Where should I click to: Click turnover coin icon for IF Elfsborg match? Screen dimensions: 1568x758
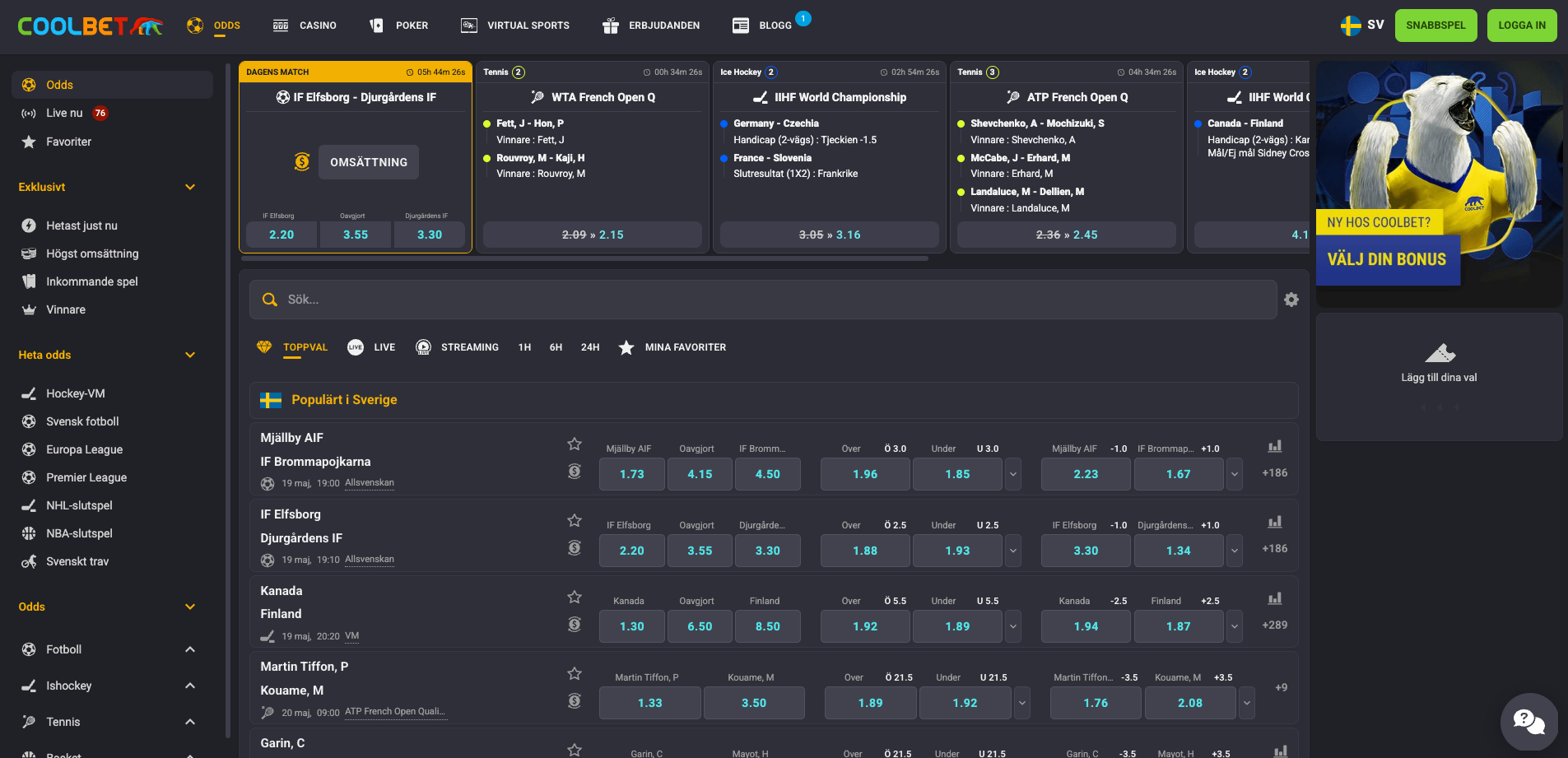(x=575, y=548)
